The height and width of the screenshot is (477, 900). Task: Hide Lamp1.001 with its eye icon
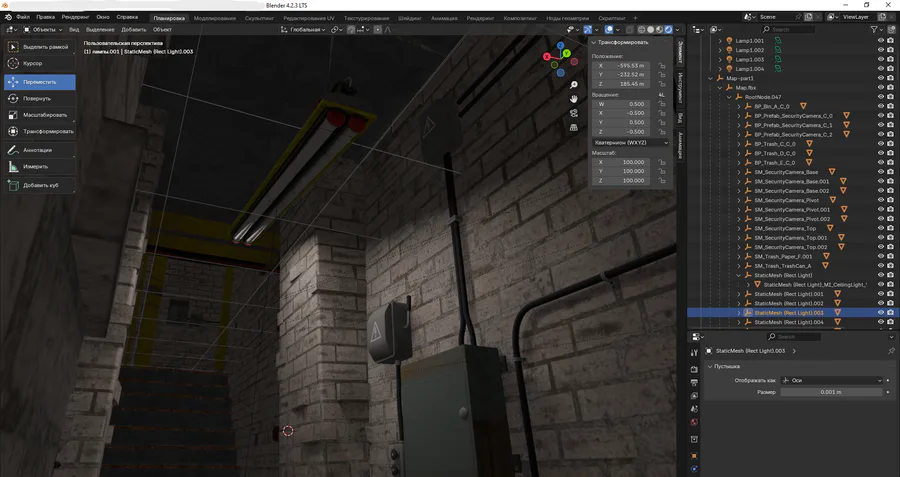click(880, 41)
